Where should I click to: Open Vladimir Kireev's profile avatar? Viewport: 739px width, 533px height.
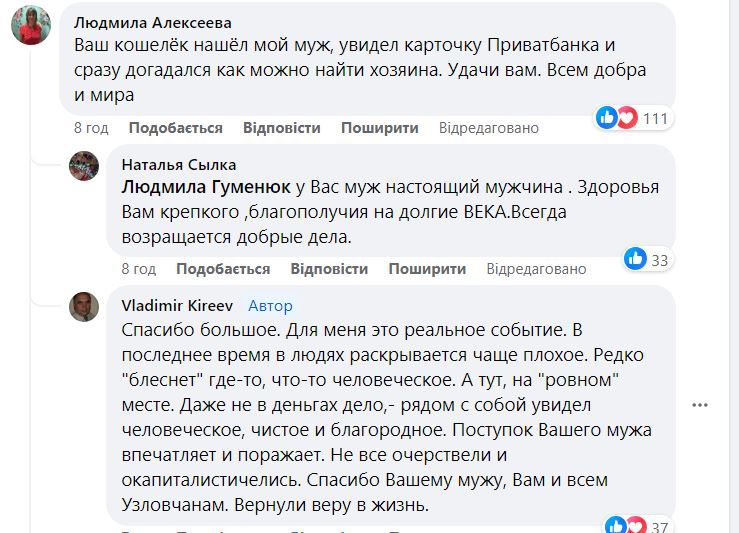pyautogui.click(x=84, y=307)
